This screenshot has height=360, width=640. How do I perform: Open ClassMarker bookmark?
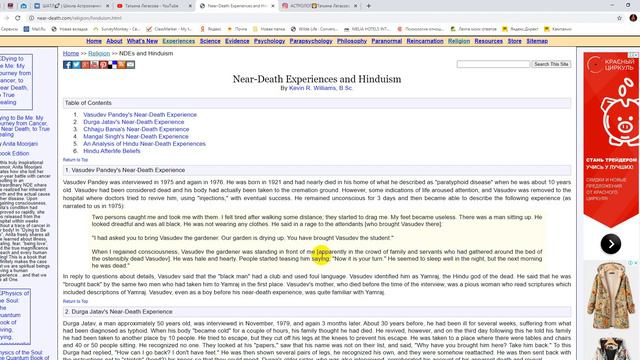point(169,29)
